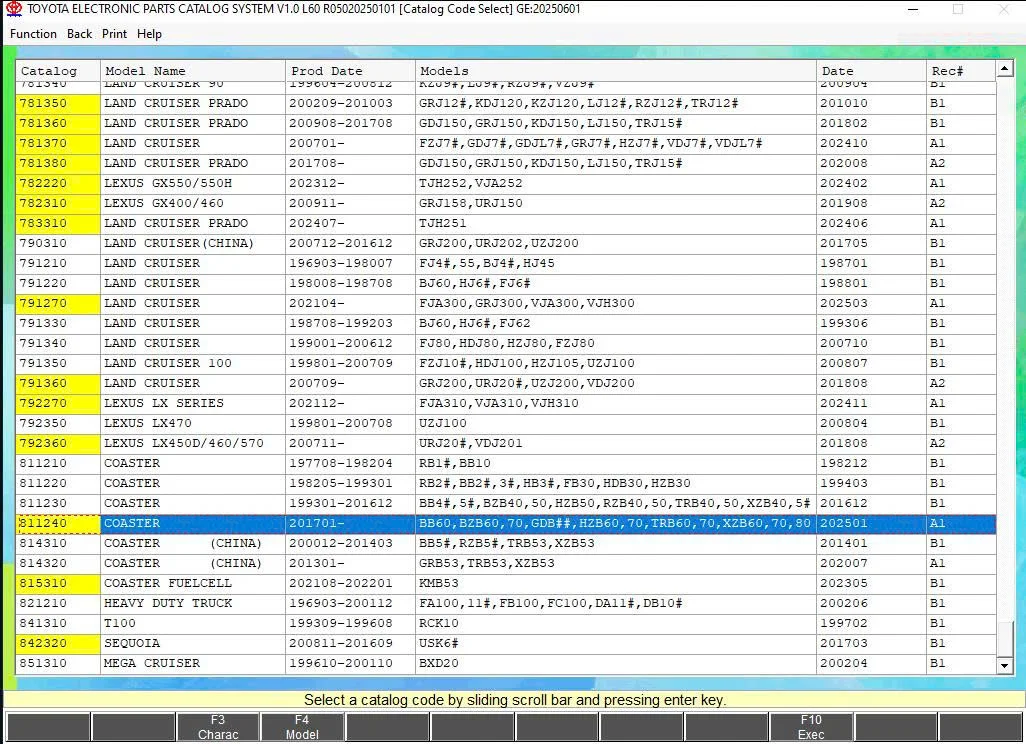Click the Back menu item
Image resolution: width=1026 pixels, height=744 pixels.
(x=79, y=34)
